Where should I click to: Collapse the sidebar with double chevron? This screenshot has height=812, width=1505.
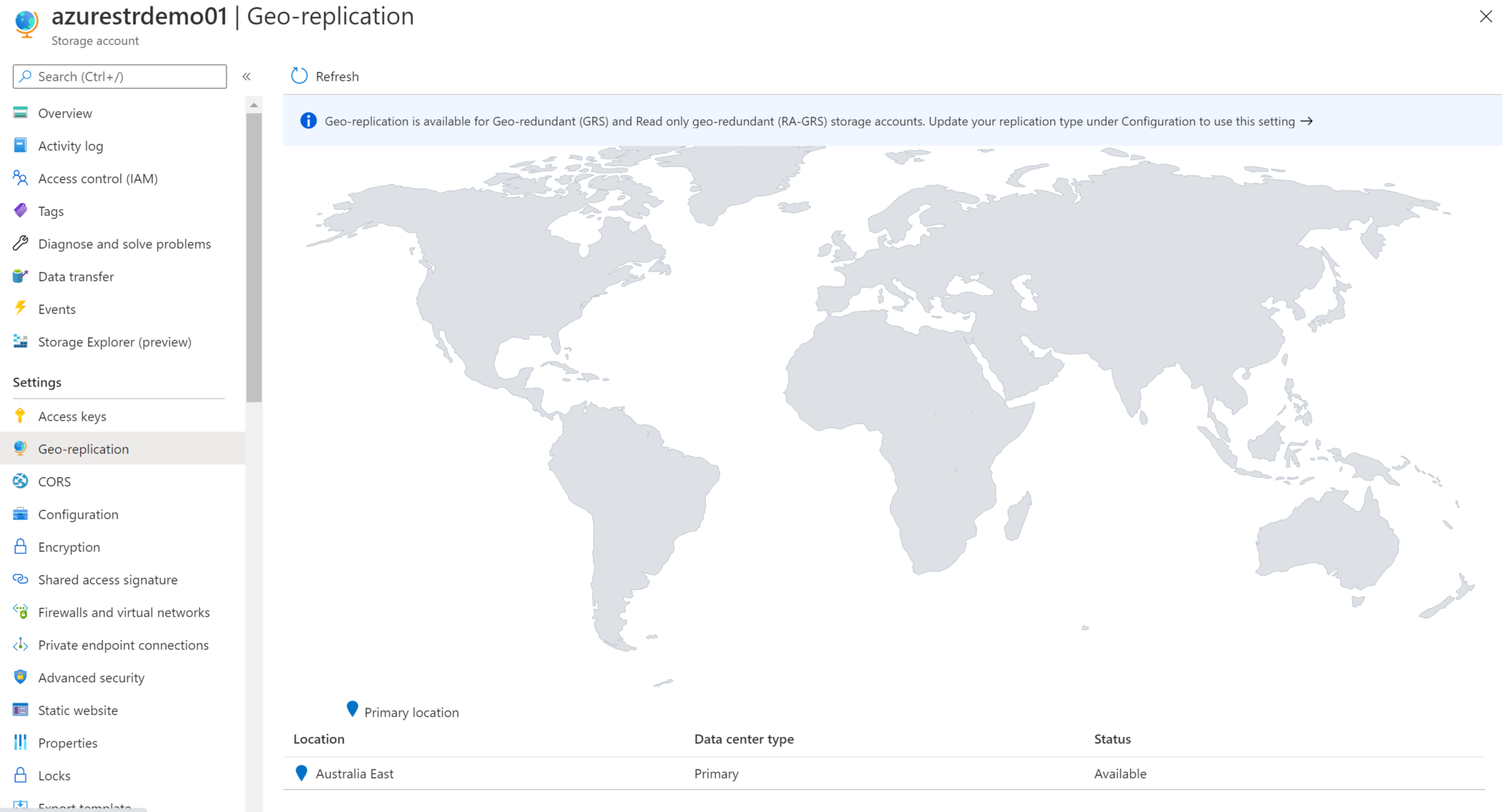247,76
